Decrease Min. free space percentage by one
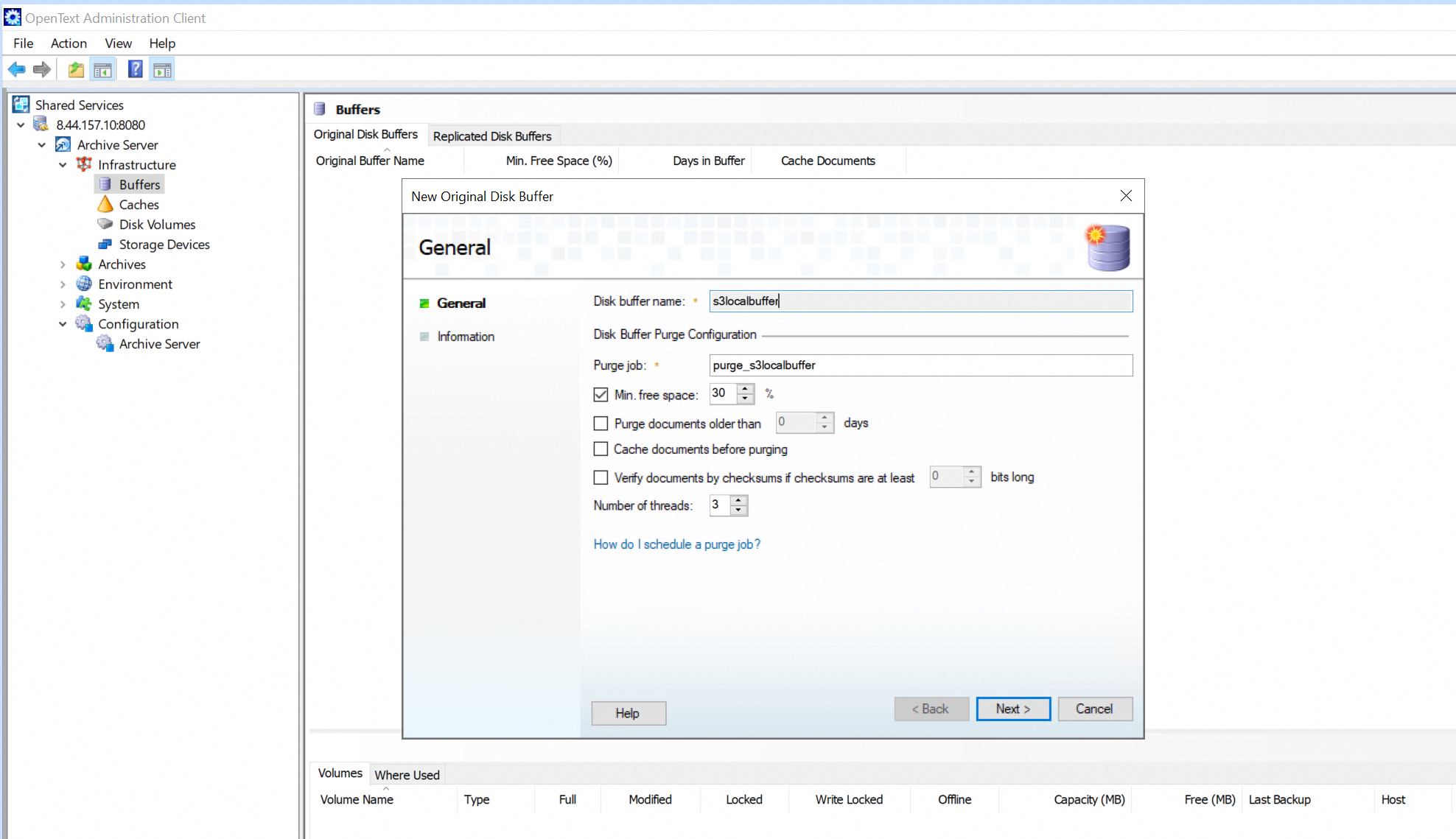The image size is (1456, 839). (x=746, y=399)
